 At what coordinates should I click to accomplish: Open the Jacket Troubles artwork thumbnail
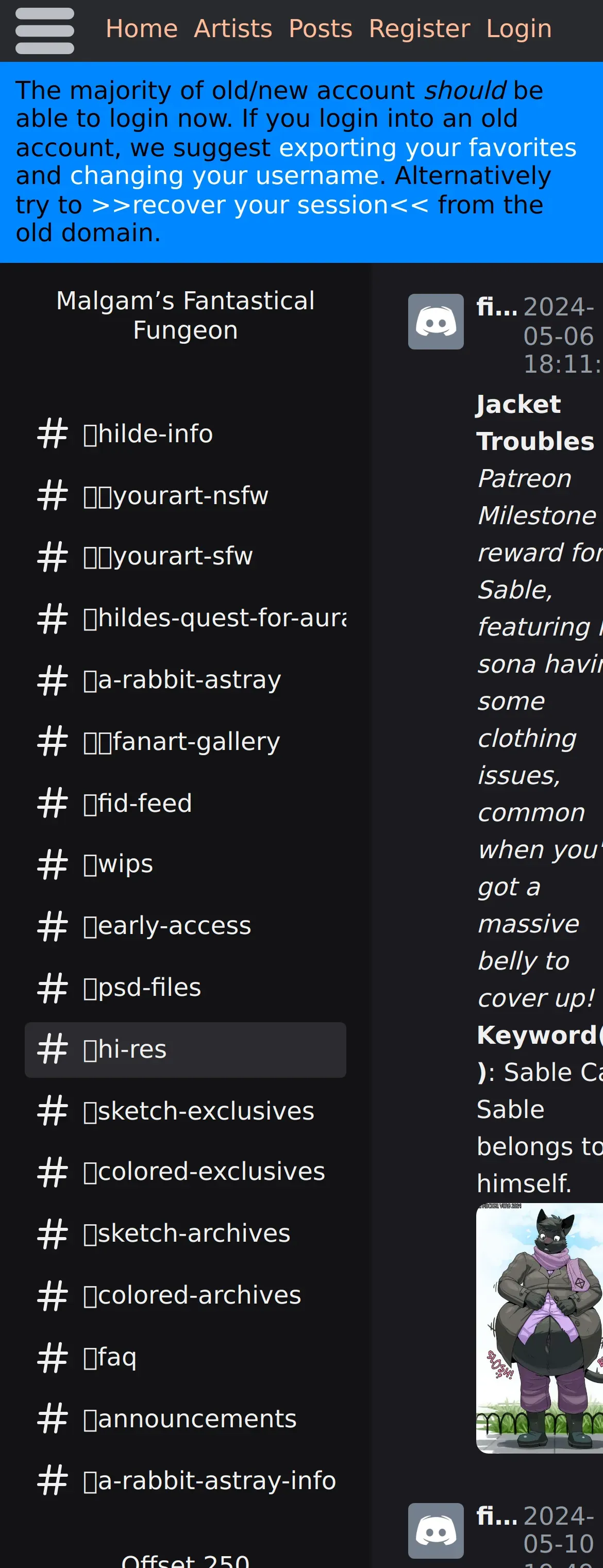539,1327
